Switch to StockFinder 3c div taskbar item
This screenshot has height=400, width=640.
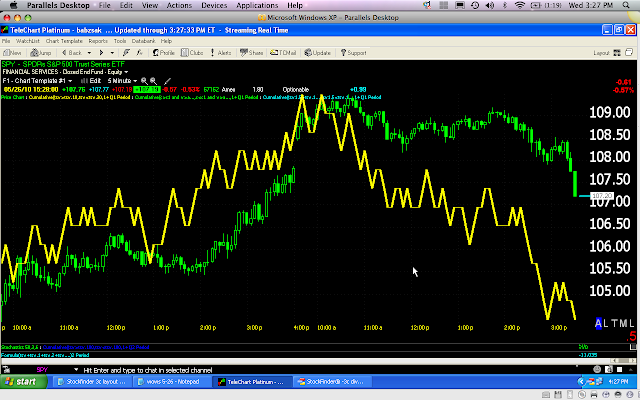[334, 382]
